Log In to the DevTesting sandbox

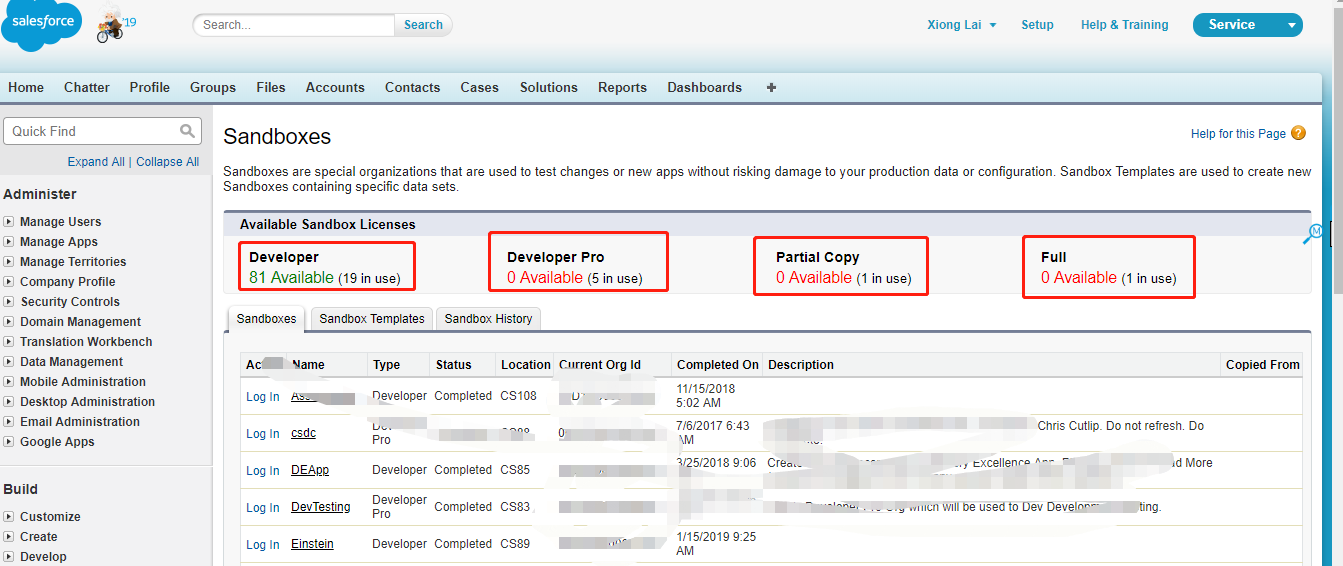point(263,508)
